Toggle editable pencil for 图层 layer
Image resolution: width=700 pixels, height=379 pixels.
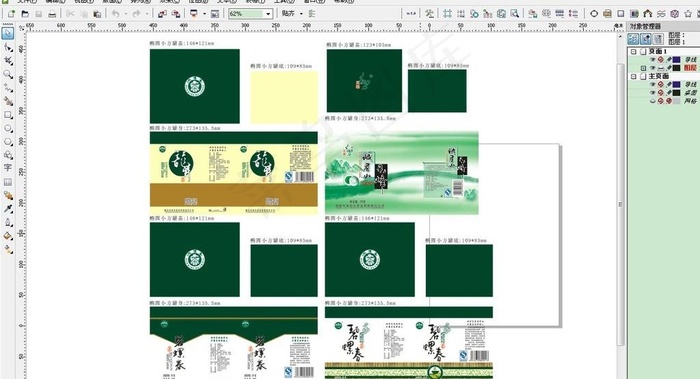(x=669, y=68)
